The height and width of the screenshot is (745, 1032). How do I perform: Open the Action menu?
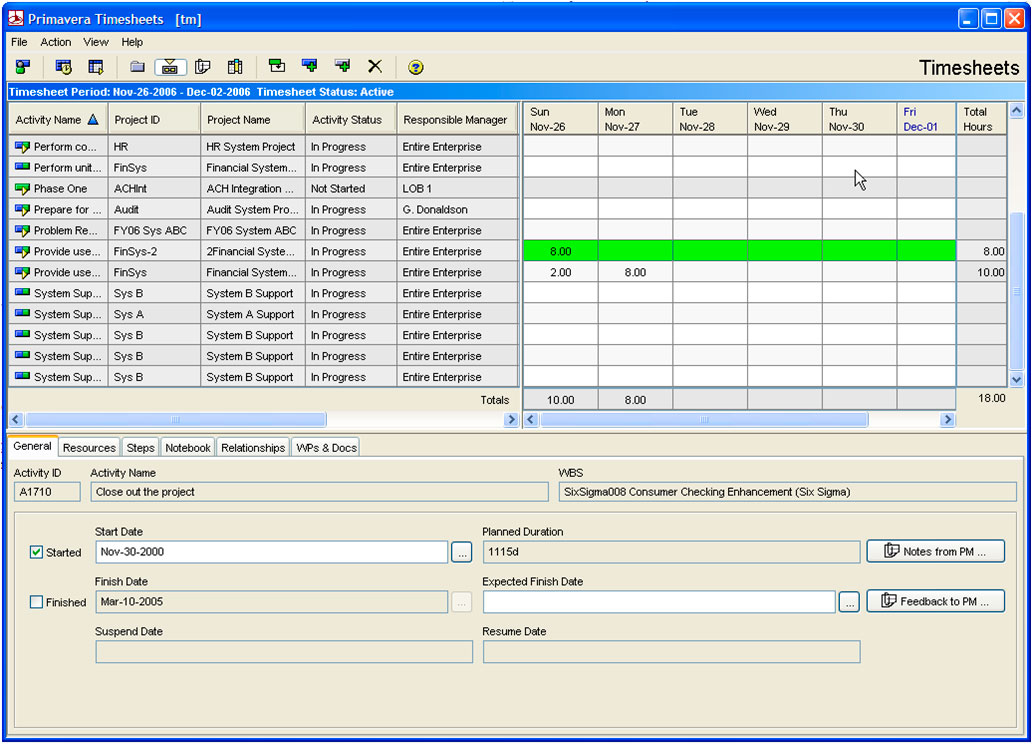[56, 42]
